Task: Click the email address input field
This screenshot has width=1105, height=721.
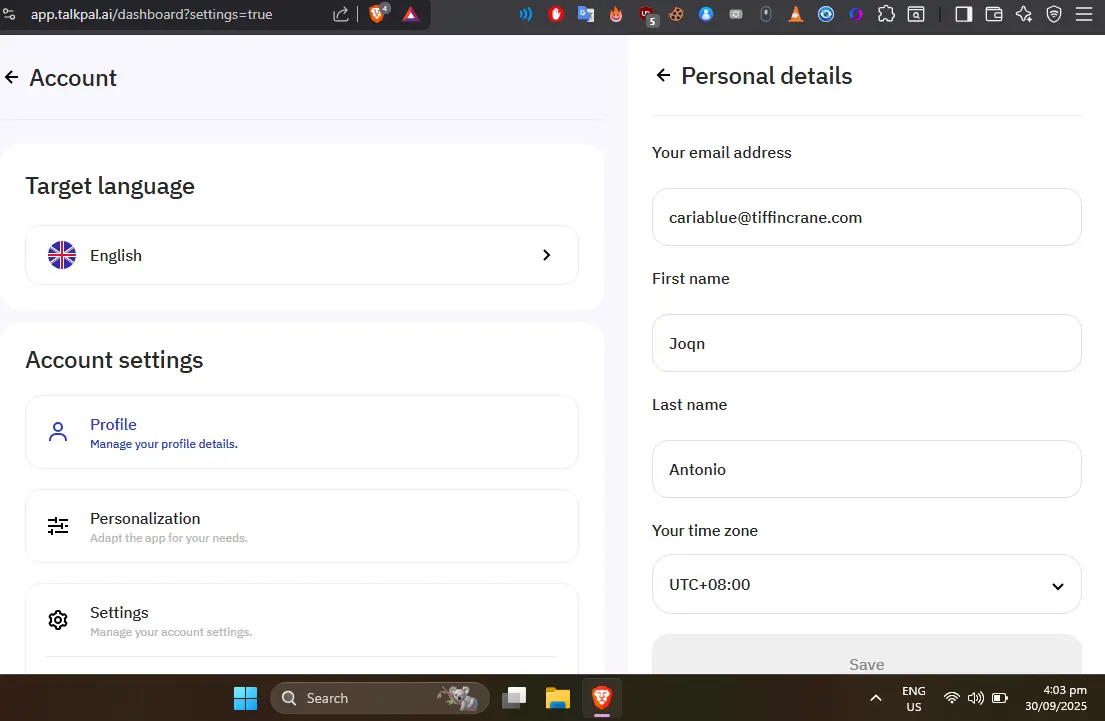Action: [866, 217]
